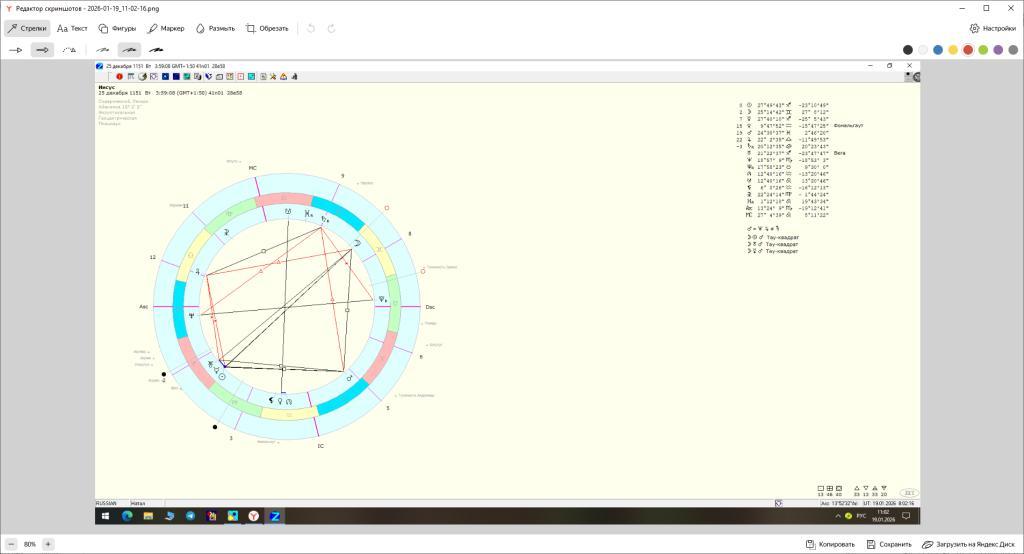Select the curved arrow with text style
The image size is (1024, 554).
(69, 49)
